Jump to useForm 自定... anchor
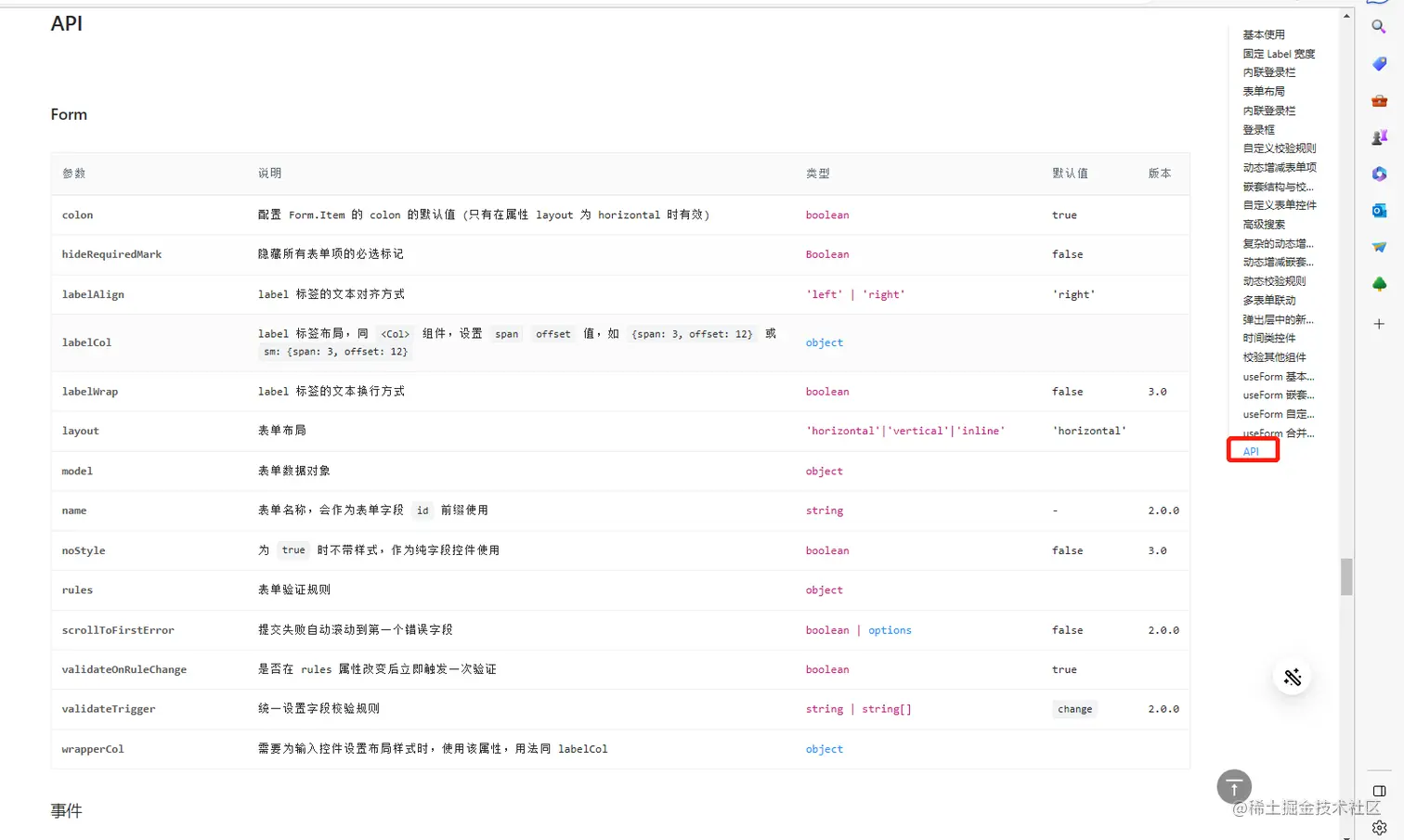The height and width of the screenshot is (840, 1404). [x=1279, y=415]
